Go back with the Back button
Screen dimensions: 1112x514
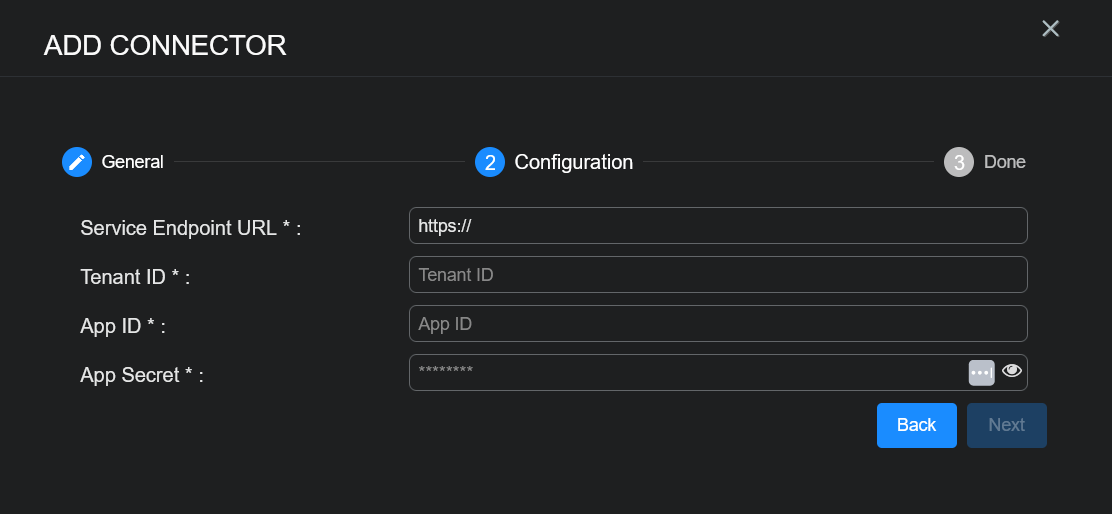pyautogui.click(x=916, y=425)
